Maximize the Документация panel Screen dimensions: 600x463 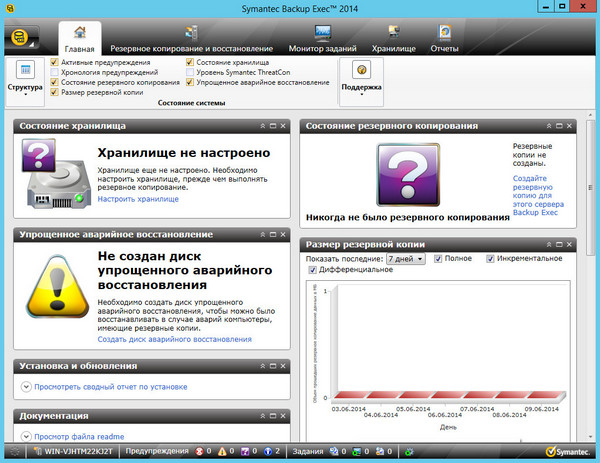[x=273, y=416]
